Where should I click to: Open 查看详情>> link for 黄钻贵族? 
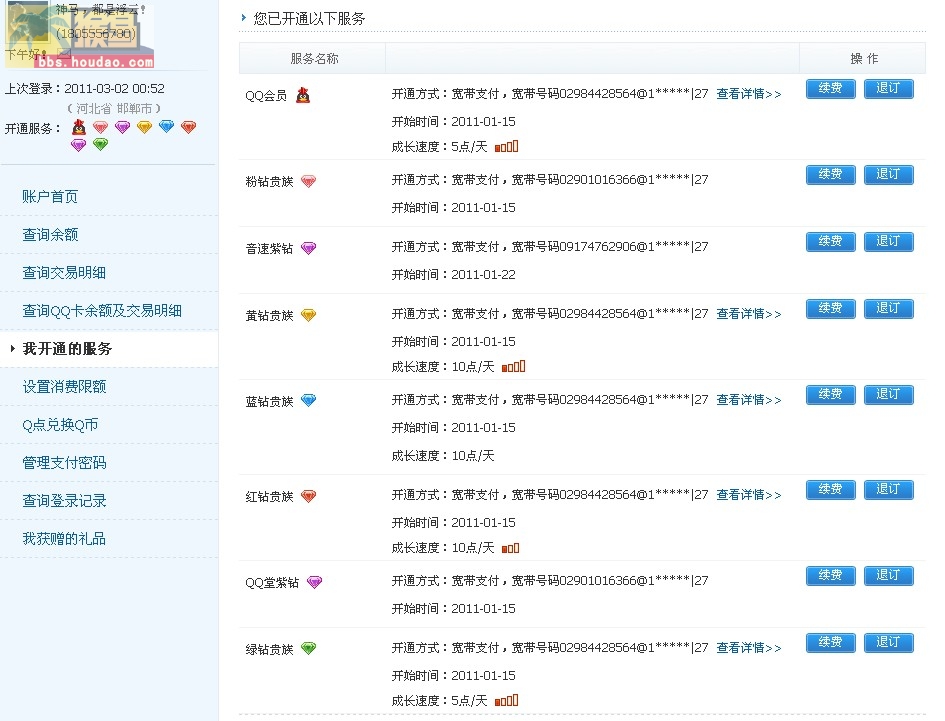click(749, 314)
